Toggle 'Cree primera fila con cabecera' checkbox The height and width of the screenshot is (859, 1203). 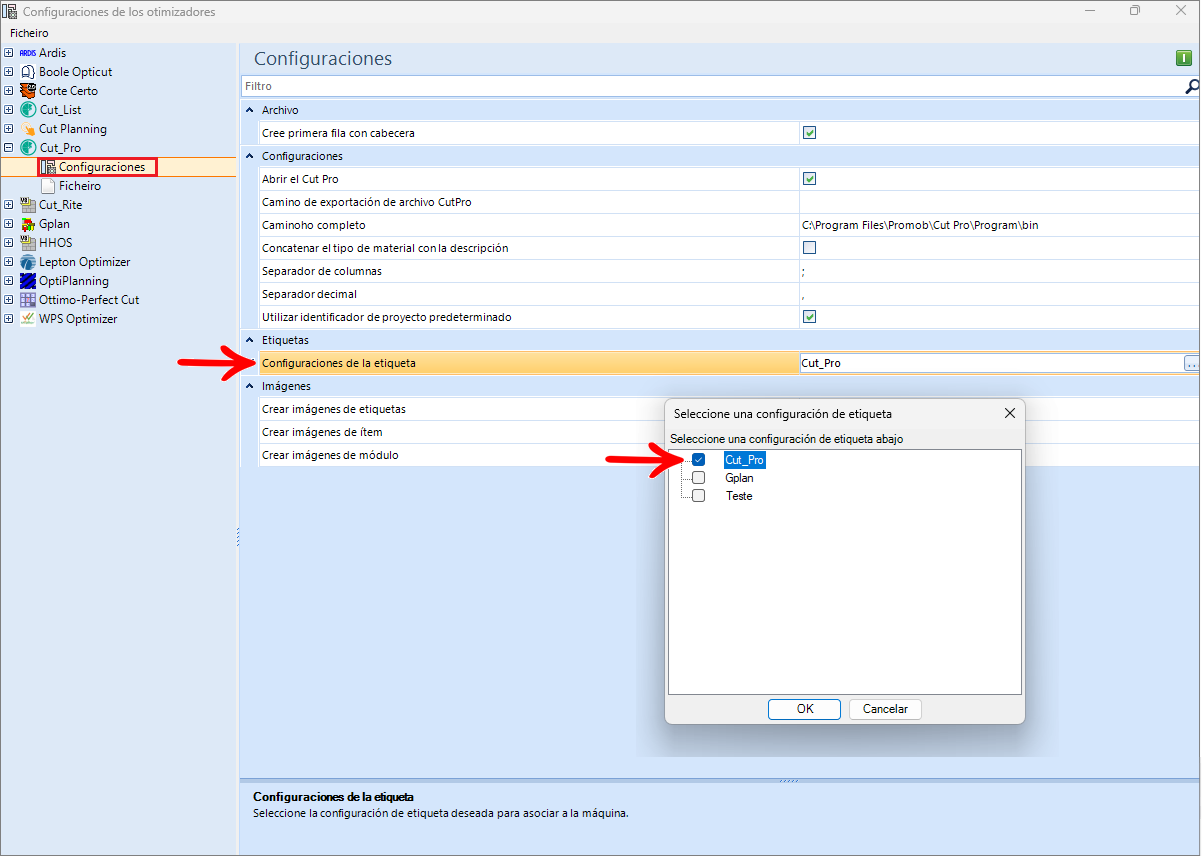point(810,133)
